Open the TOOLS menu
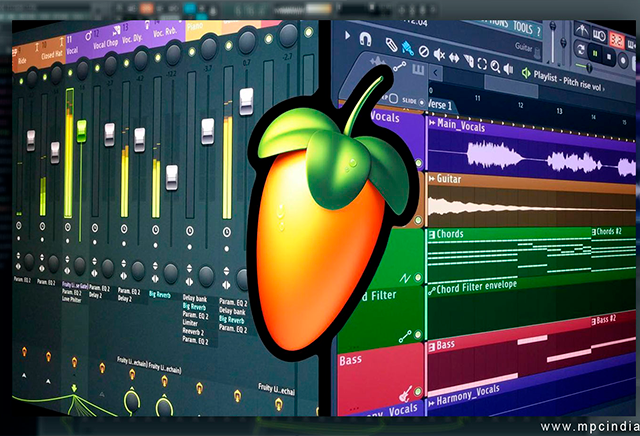Viewport: 640px width, 436px height. pyautogui.click(x=523, y=28)
